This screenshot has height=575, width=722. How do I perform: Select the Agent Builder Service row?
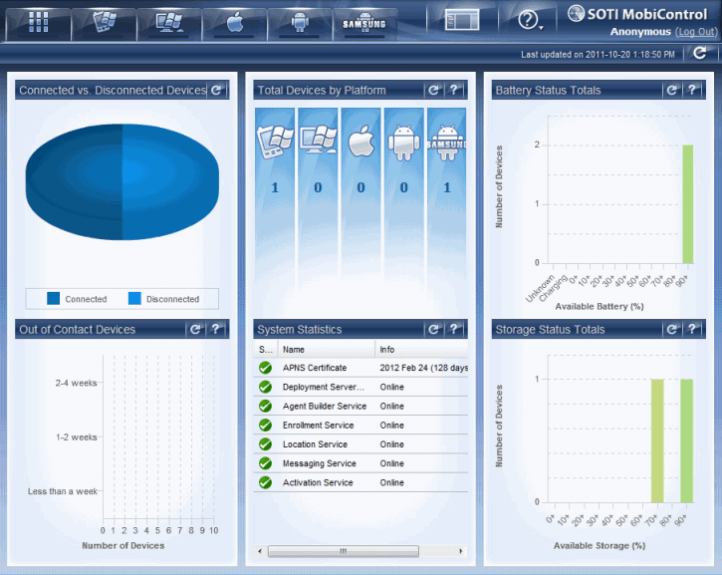tap(361, 406)
